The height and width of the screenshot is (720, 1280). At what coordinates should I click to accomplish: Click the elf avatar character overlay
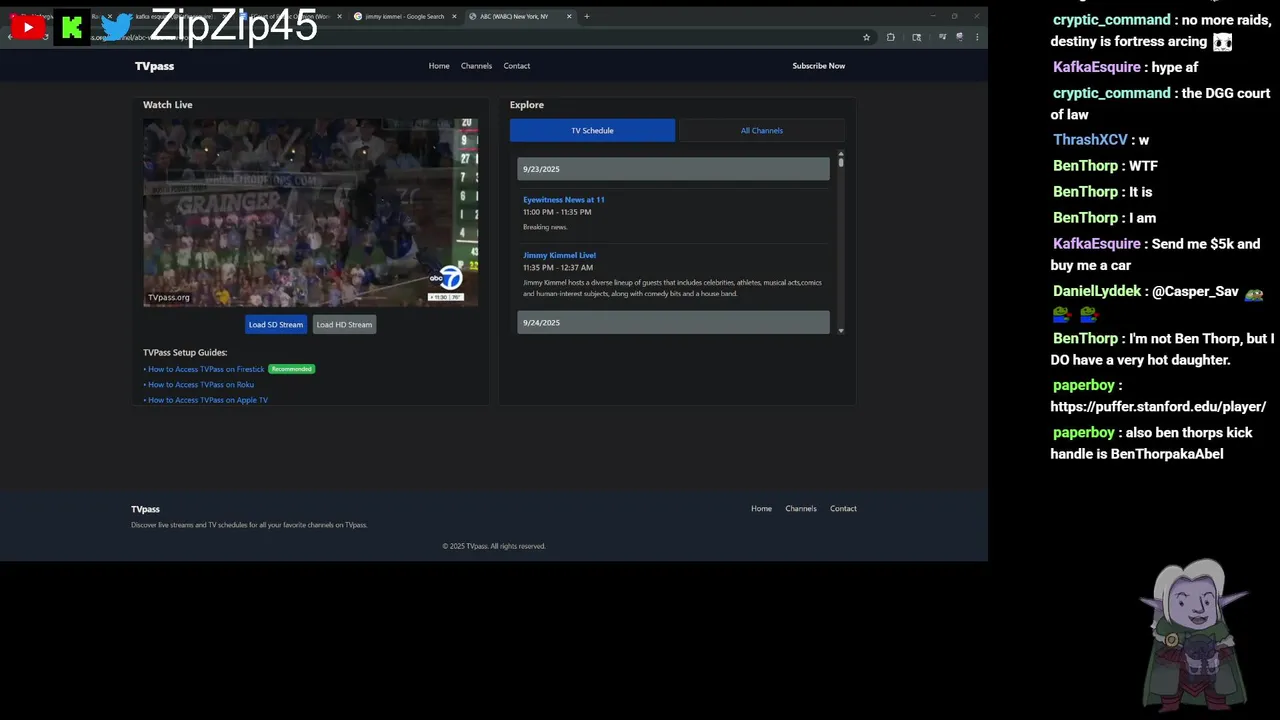tap(1196, 634)
